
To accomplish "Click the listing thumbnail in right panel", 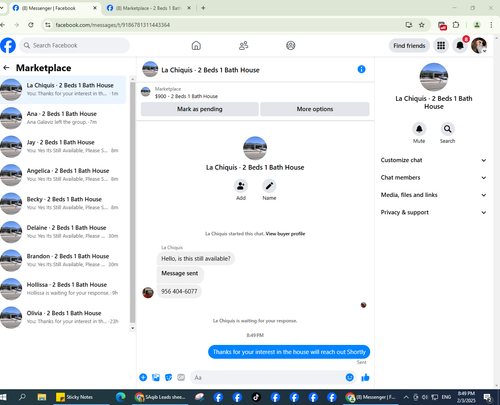I will tap(434, 77).
